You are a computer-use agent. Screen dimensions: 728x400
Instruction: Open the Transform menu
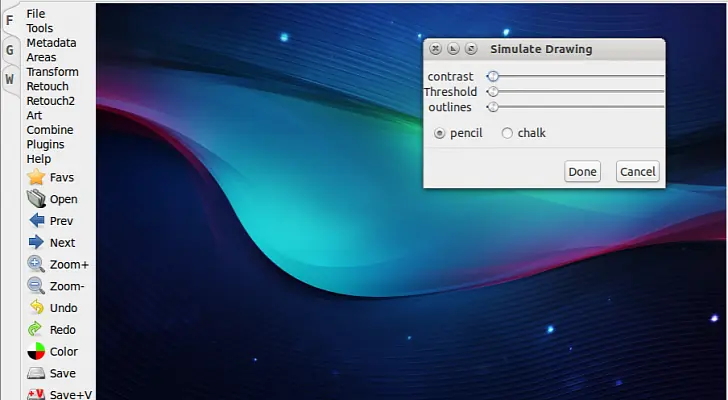52,72
